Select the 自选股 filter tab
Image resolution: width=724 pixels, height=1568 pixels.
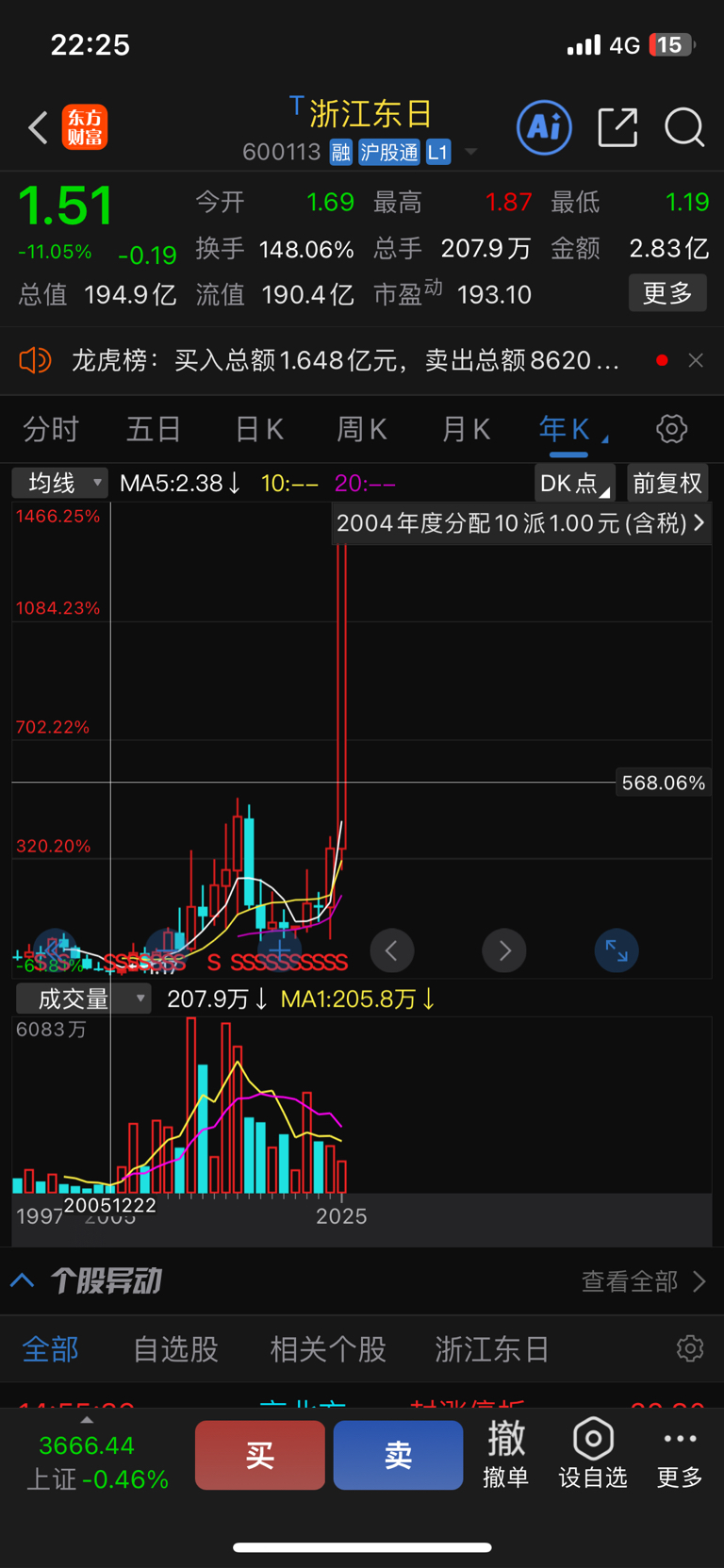pyautogui.click(x=175, y=1349)
